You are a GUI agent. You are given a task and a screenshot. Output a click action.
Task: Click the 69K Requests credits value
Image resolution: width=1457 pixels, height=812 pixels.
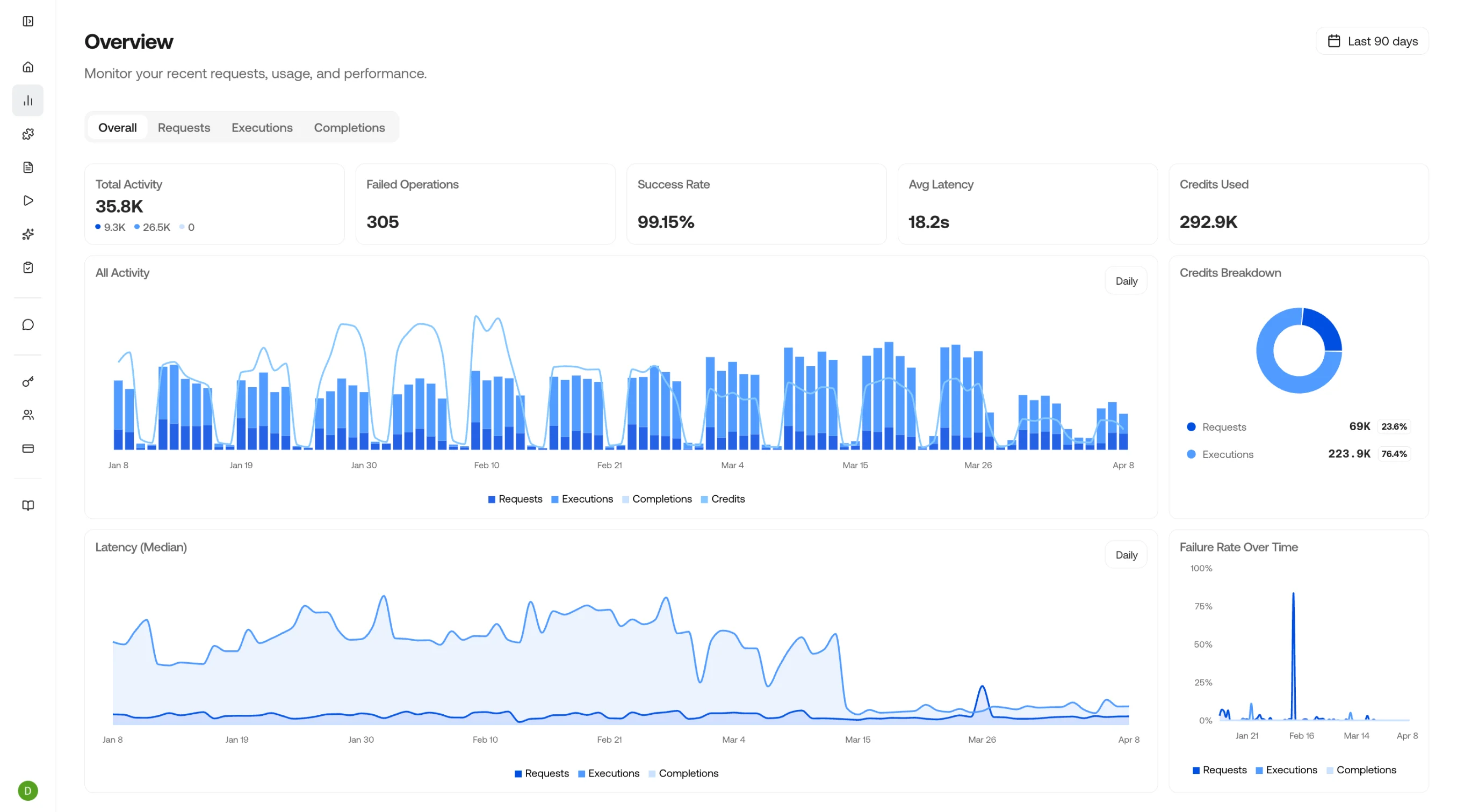[1359, 427]
